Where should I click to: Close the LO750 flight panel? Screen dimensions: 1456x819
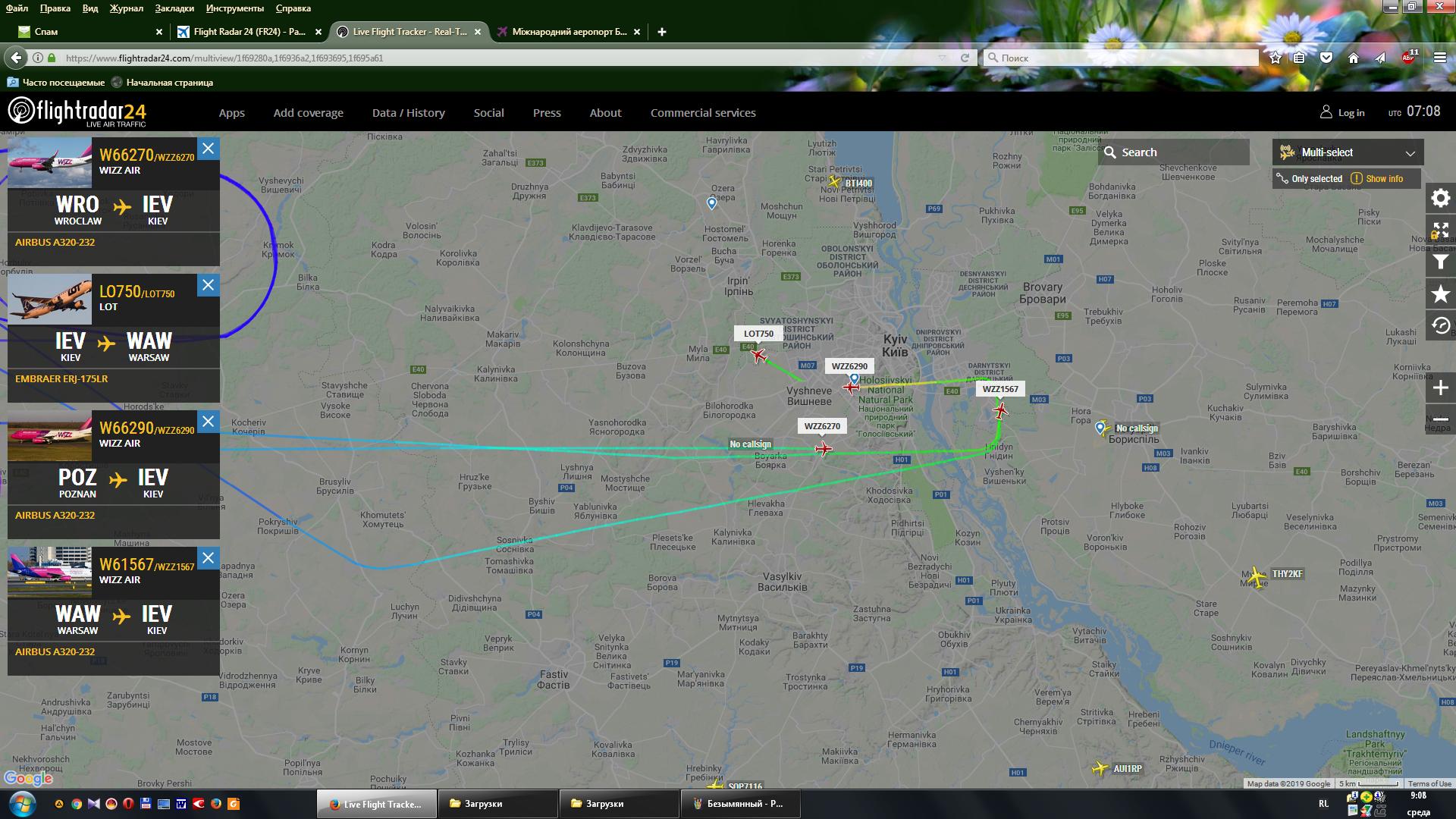point(209,285)
